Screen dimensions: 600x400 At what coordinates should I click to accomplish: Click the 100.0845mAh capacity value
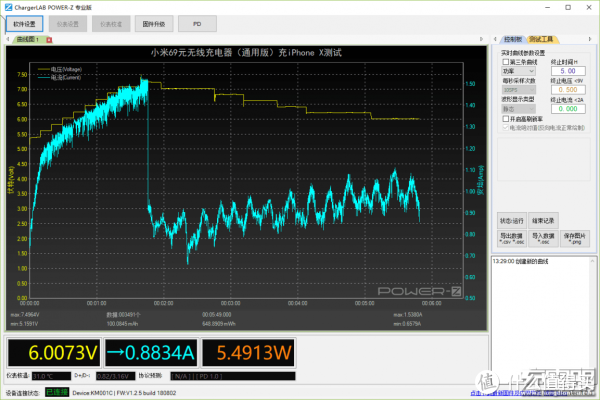[122, 324]
